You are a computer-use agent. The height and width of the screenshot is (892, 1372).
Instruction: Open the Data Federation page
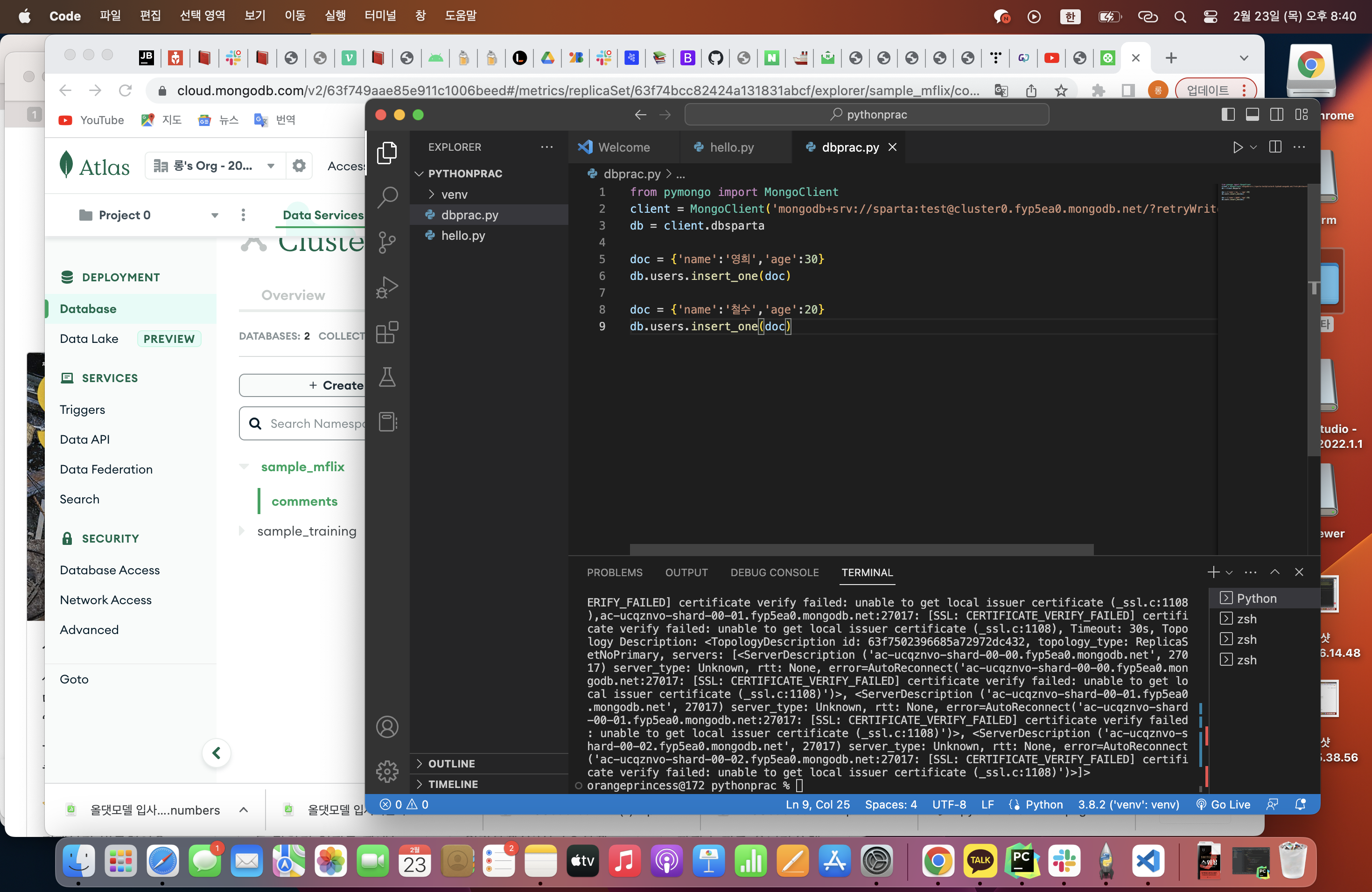[x=106, y=469]
